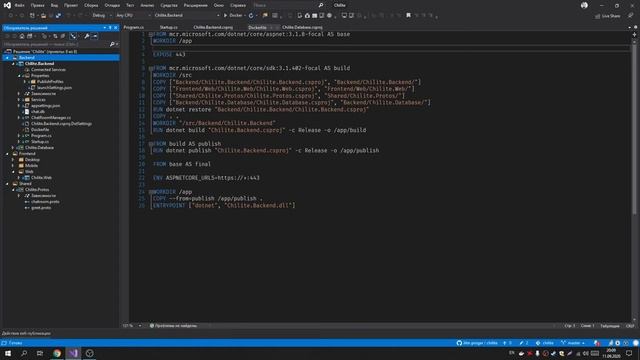Collapse the Chilite.Backend project node
The width and height of the screenshot is (640, 360).
13,64
